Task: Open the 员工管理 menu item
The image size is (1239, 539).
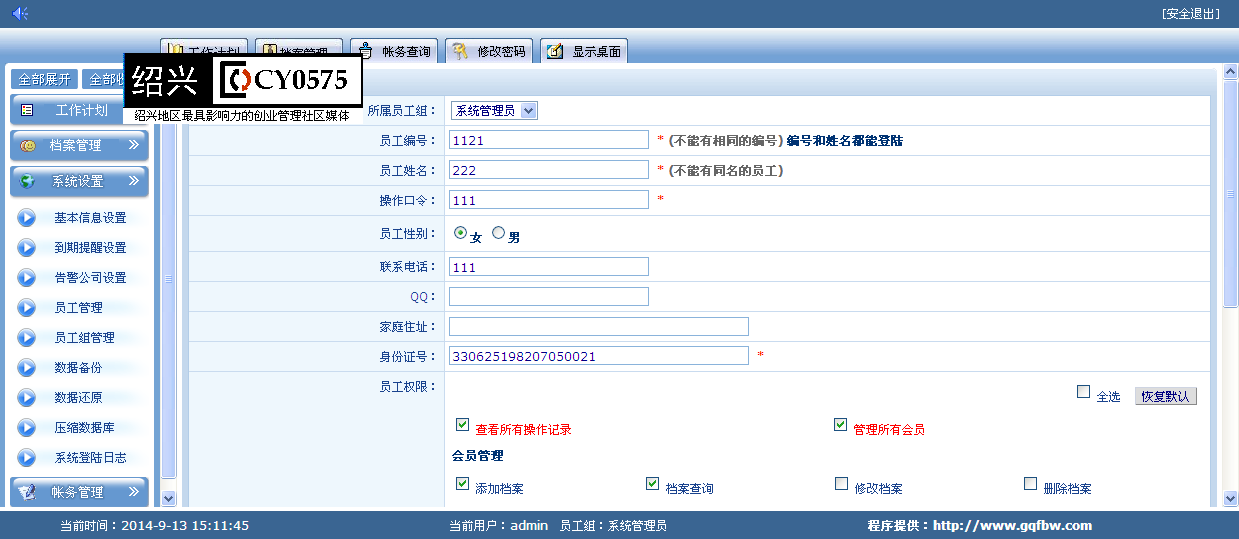Action: click(78, 308)
